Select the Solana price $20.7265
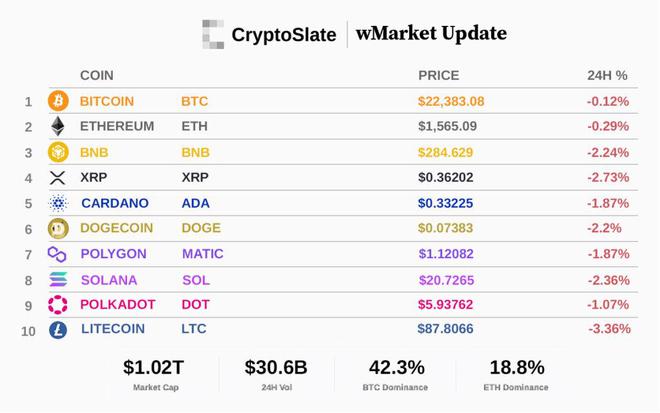Screen dimensions: 660x413 [x=447, y=280]
